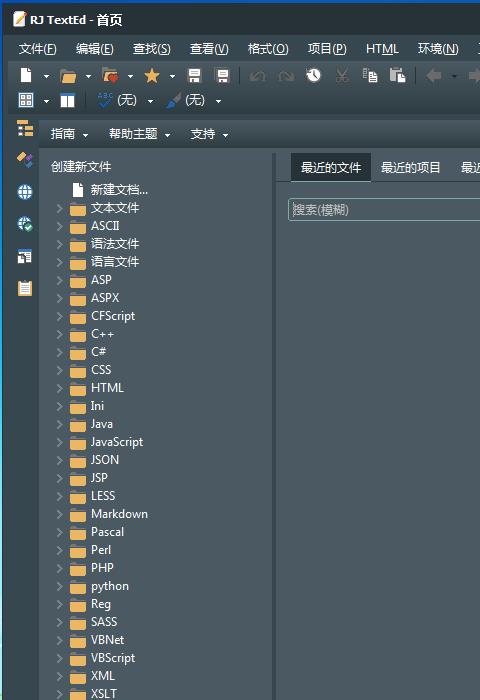The height and width of the screenshot is (700, 480).
Task: Open the pencil tools sidebar icon
Action: pyautogui.click(x=25, y=159)
